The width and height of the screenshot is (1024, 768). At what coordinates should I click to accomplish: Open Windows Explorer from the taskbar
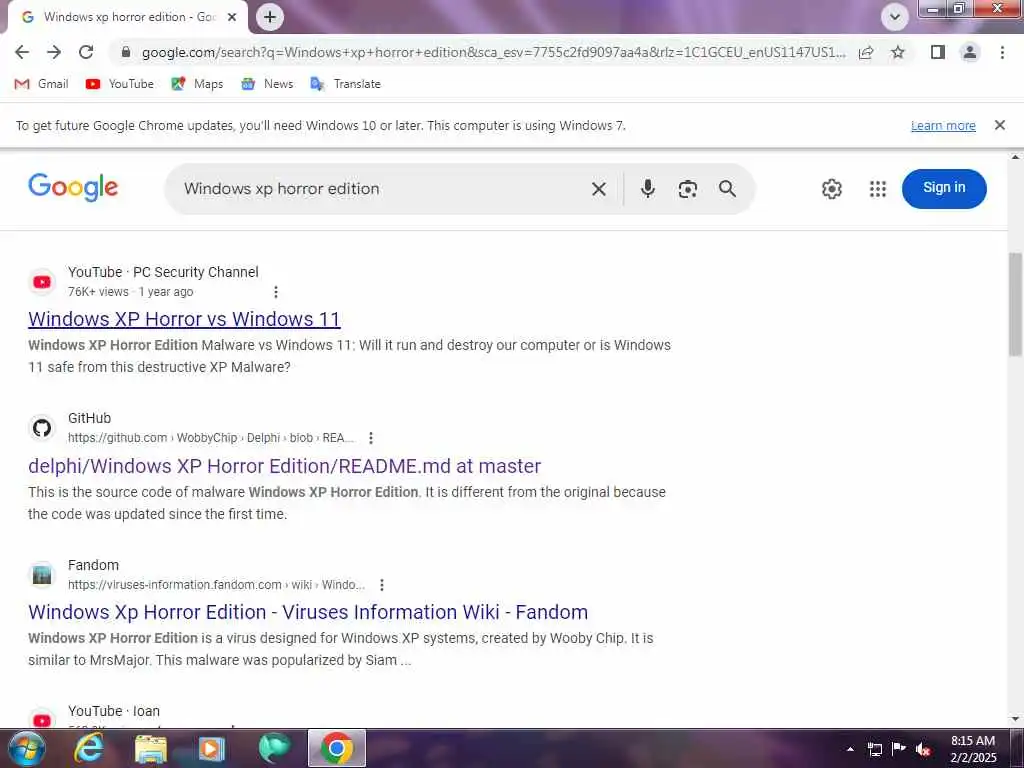[x=151, y=748]
